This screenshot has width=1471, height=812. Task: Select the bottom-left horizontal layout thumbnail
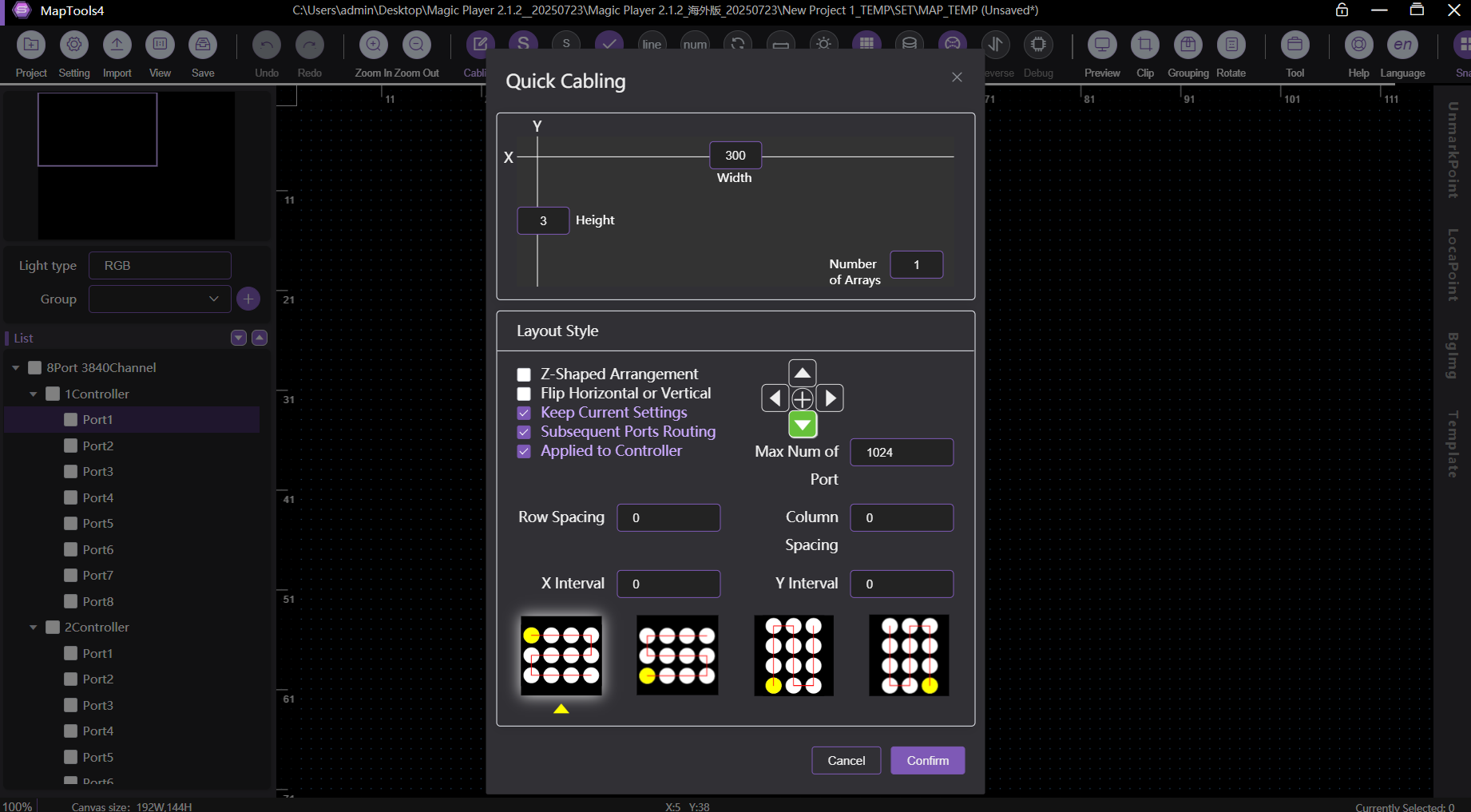[677, 656]
